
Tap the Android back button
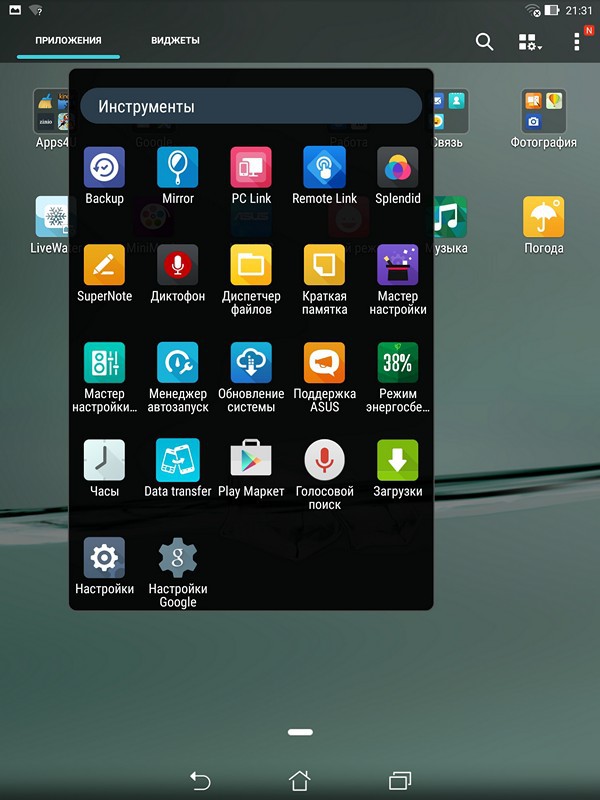click(x=200, y=781)
